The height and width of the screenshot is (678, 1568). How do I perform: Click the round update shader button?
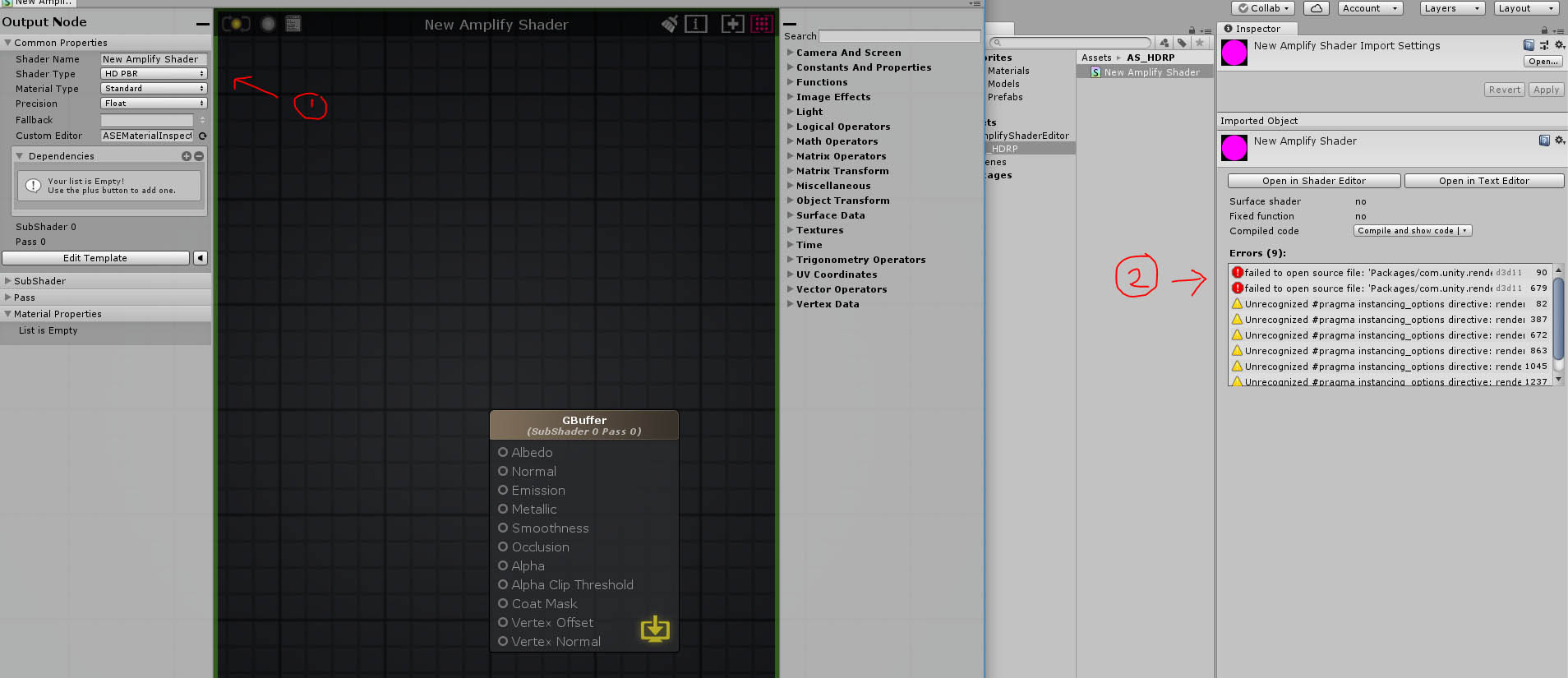[268, 24]
